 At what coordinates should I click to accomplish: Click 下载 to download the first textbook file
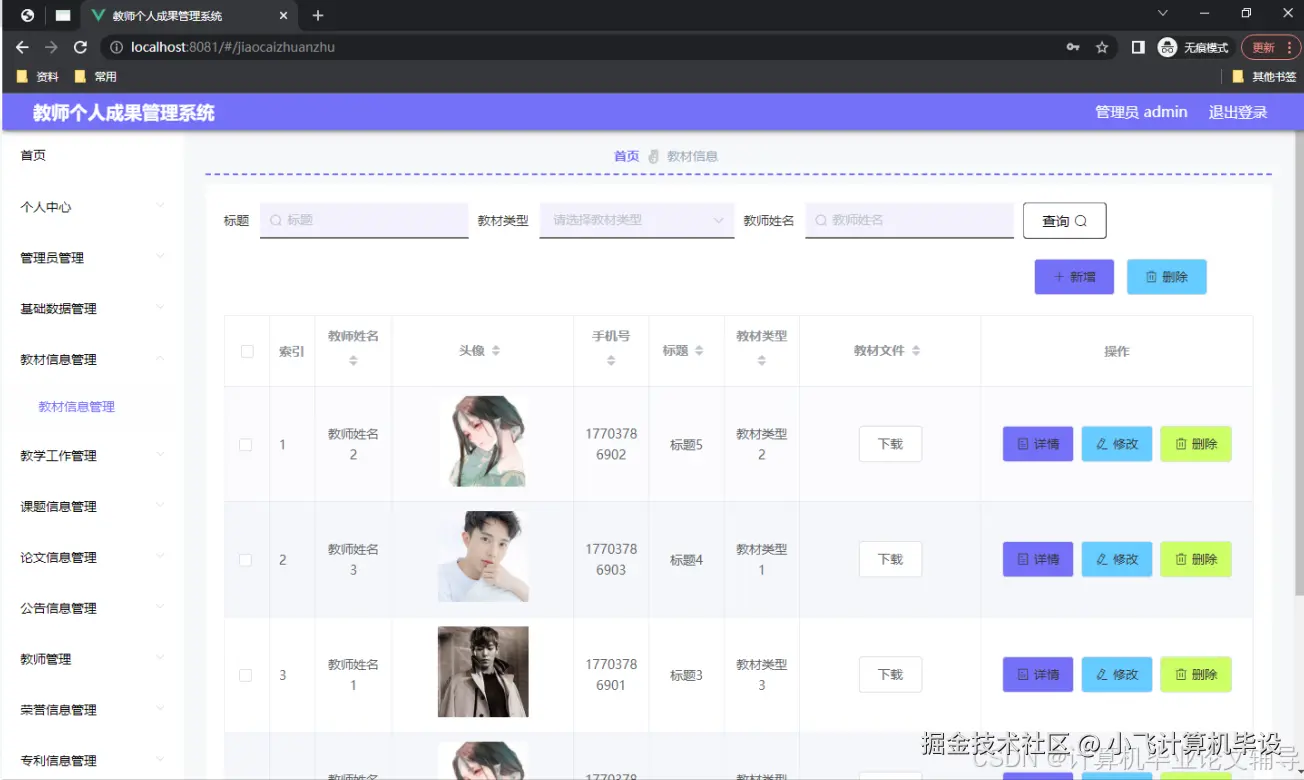pos(889,443)
